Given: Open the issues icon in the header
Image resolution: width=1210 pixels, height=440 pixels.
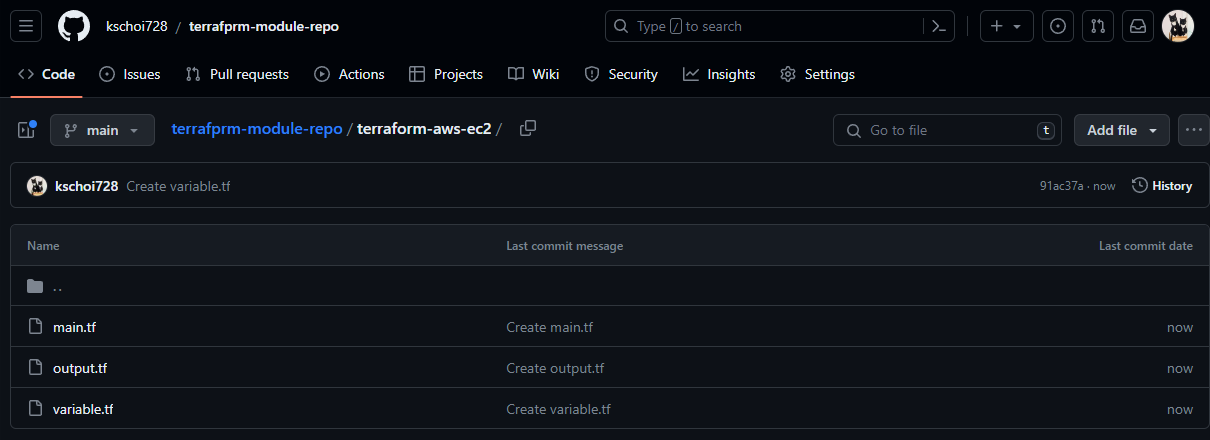Looking at the screenshot, I should (1058, 26).
